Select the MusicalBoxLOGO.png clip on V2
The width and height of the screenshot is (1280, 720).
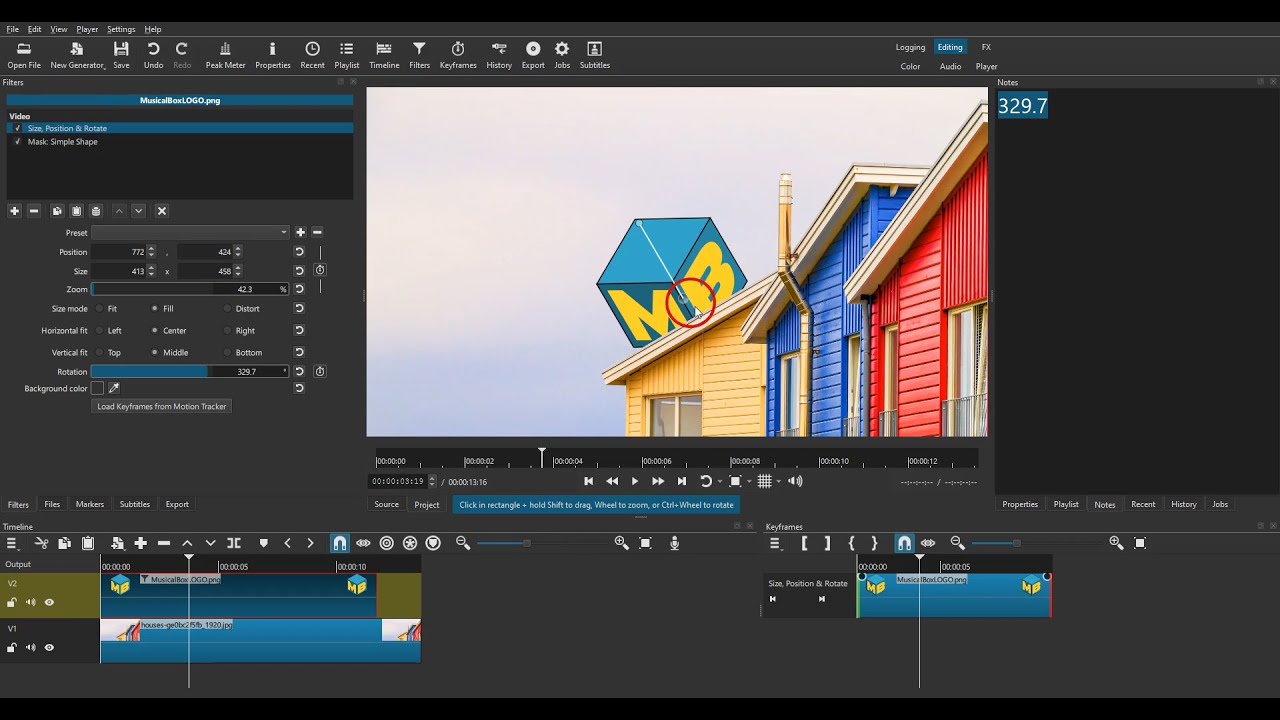[x=238, y=596]
